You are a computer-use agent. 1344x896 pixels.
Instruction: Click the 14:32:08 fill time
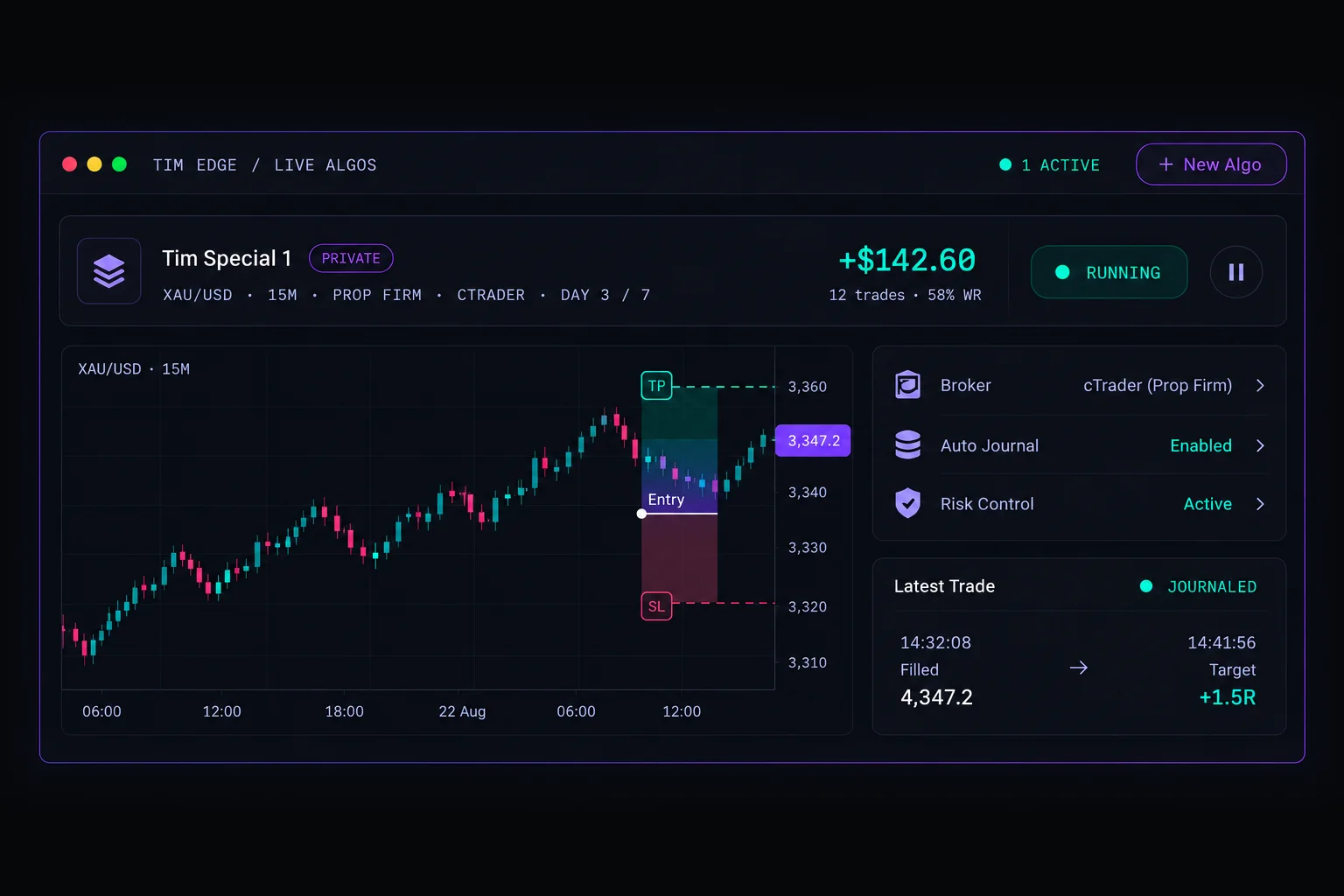[x=935, y=642]
